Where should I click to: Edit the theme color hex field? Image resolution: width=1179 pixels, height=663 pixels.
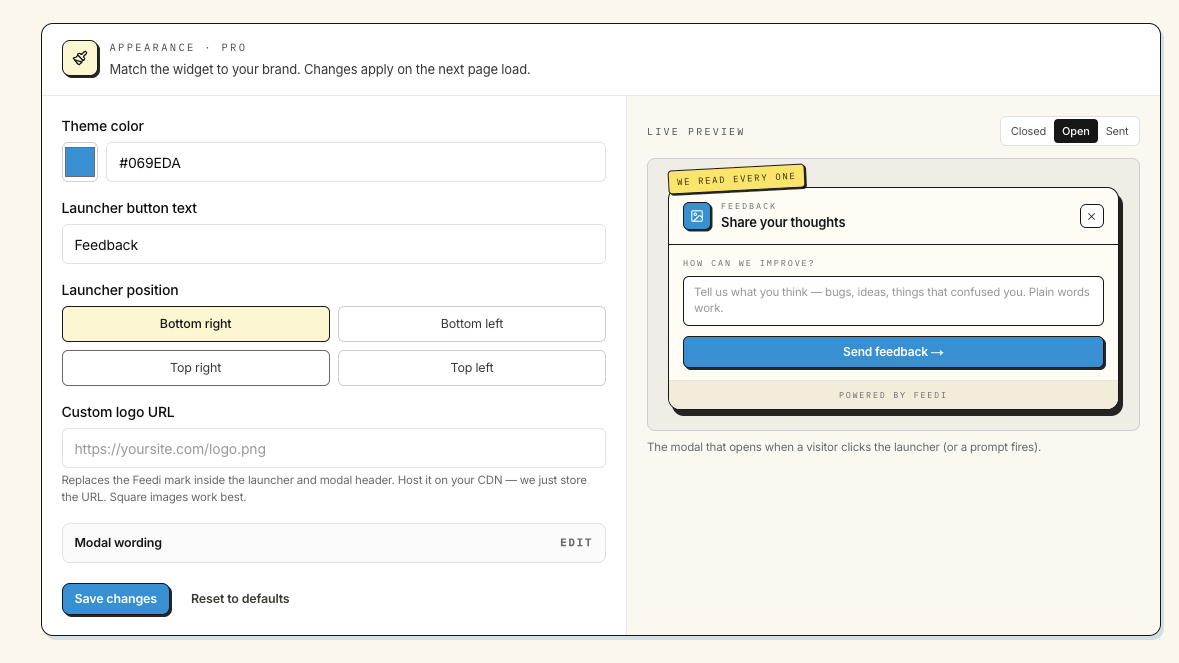pos(356,162)
